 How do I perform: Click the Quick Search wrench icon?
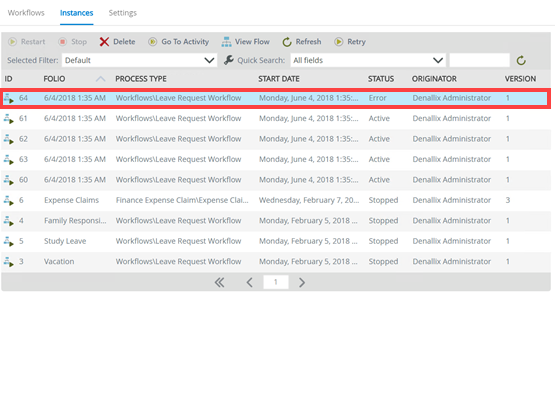pos(229,60)
